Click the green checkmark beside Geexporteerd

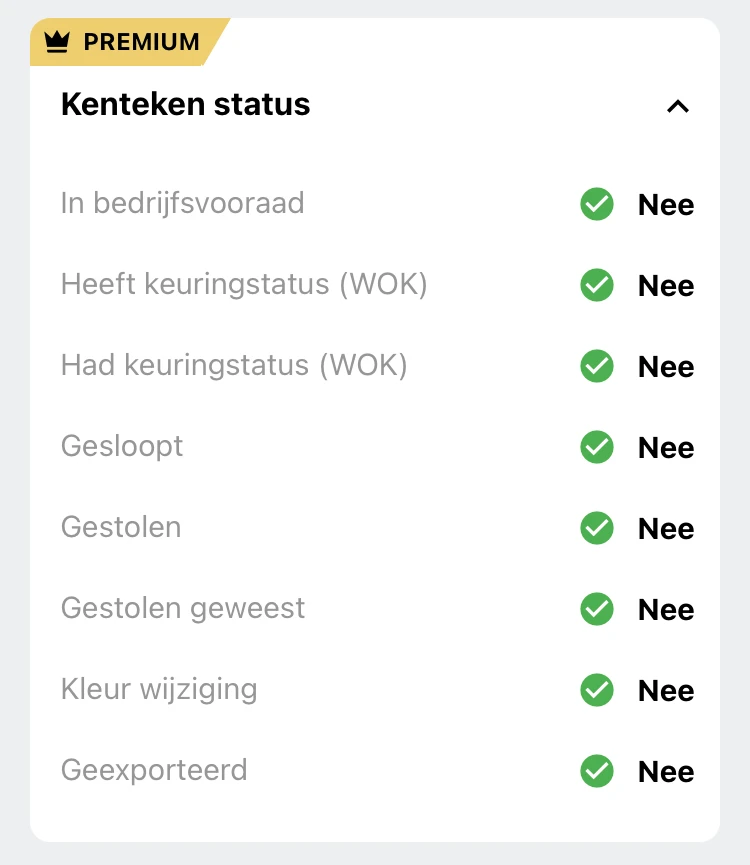(597, 772)
